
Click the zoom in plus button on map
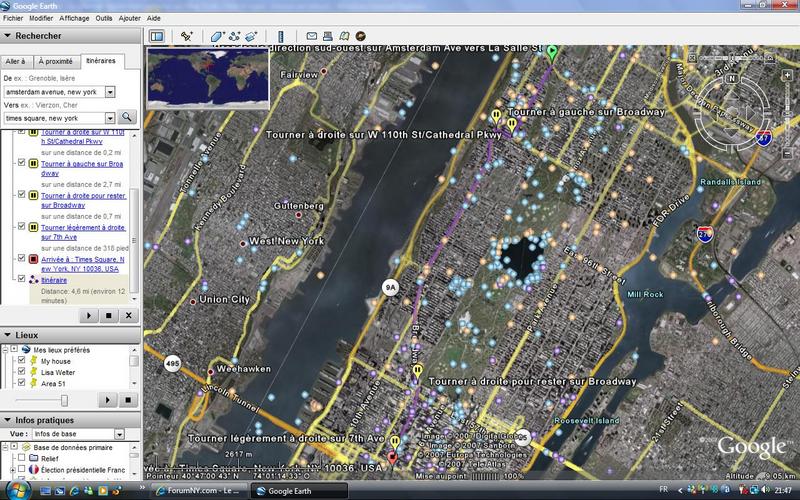click(x=787, y=75)
